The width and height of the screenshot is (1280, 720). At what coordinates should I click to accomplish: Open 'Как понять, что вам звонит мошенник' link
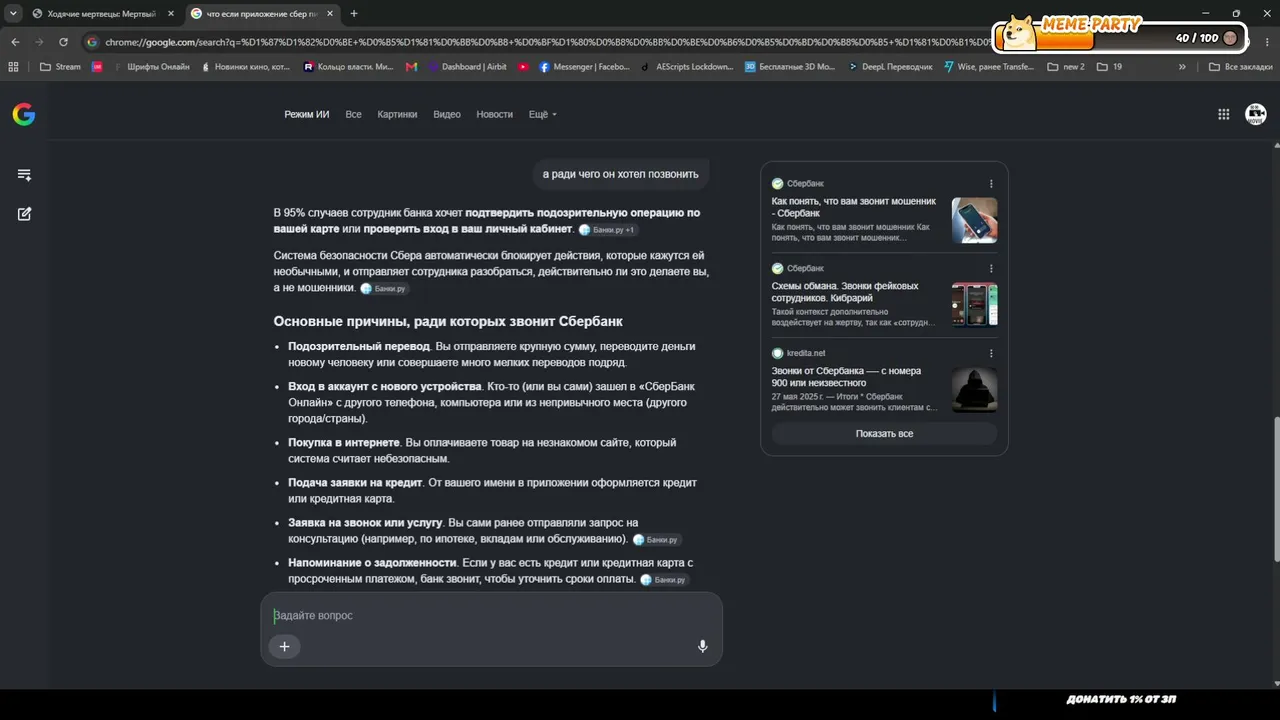[x=854, y=207]
